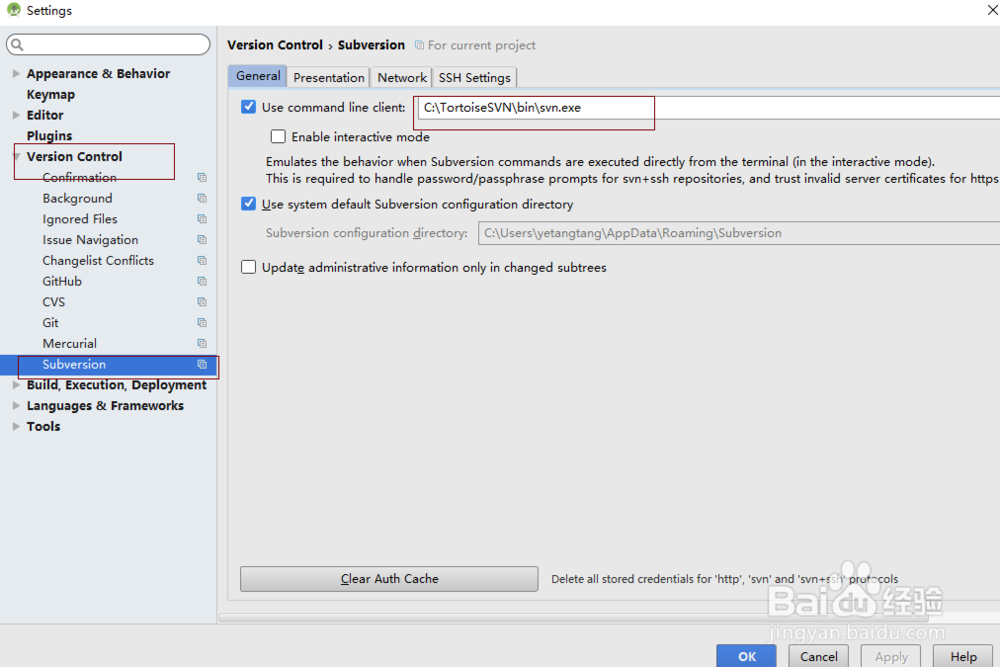The width and height of the screenshot is (1000, 667).
Task: Click the Android Studio icon in title bar
Action: click(x=13, y=10)
